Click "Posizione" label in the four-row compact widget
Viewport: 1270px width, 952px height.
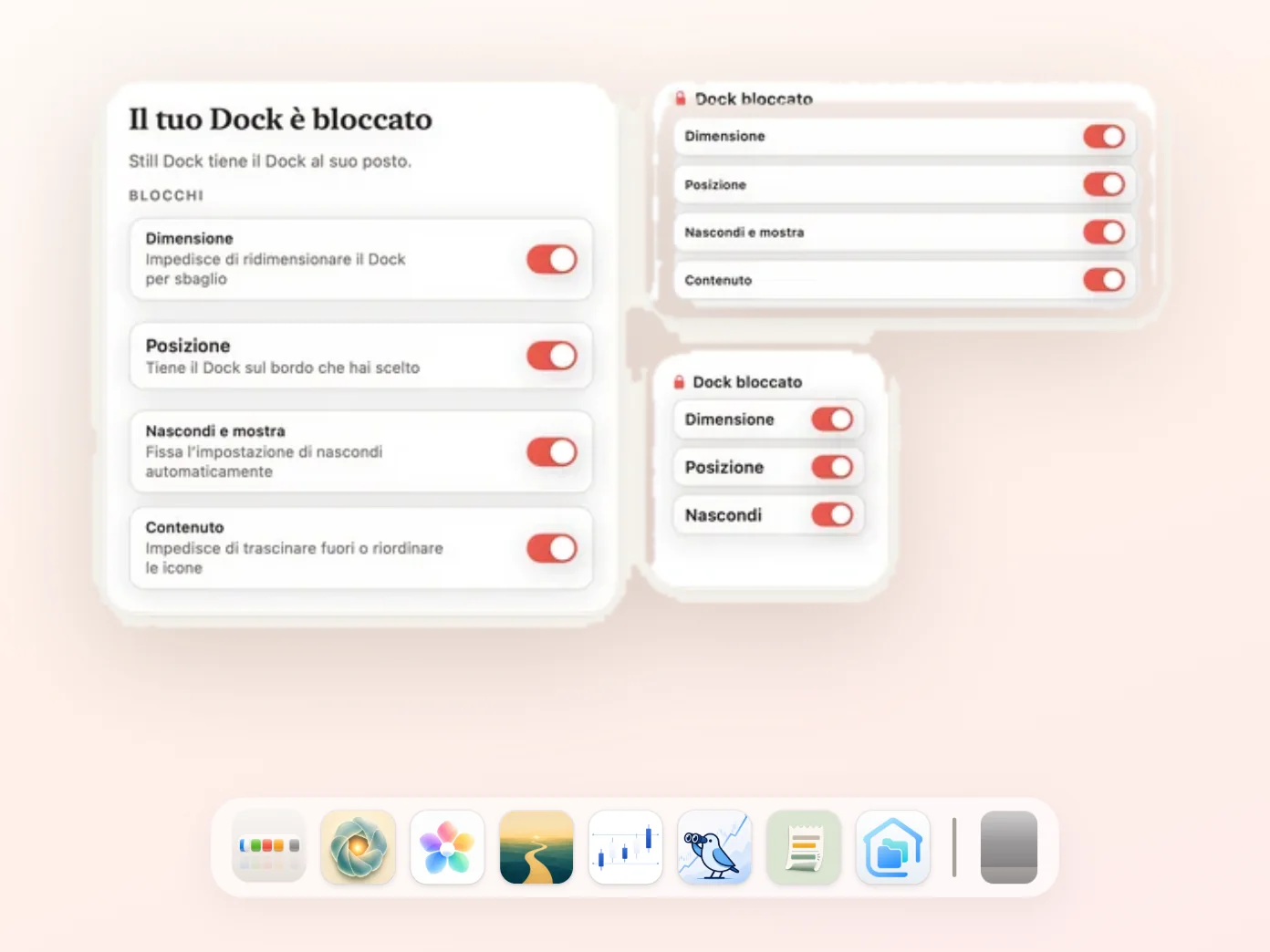click(x=715, y=184)
